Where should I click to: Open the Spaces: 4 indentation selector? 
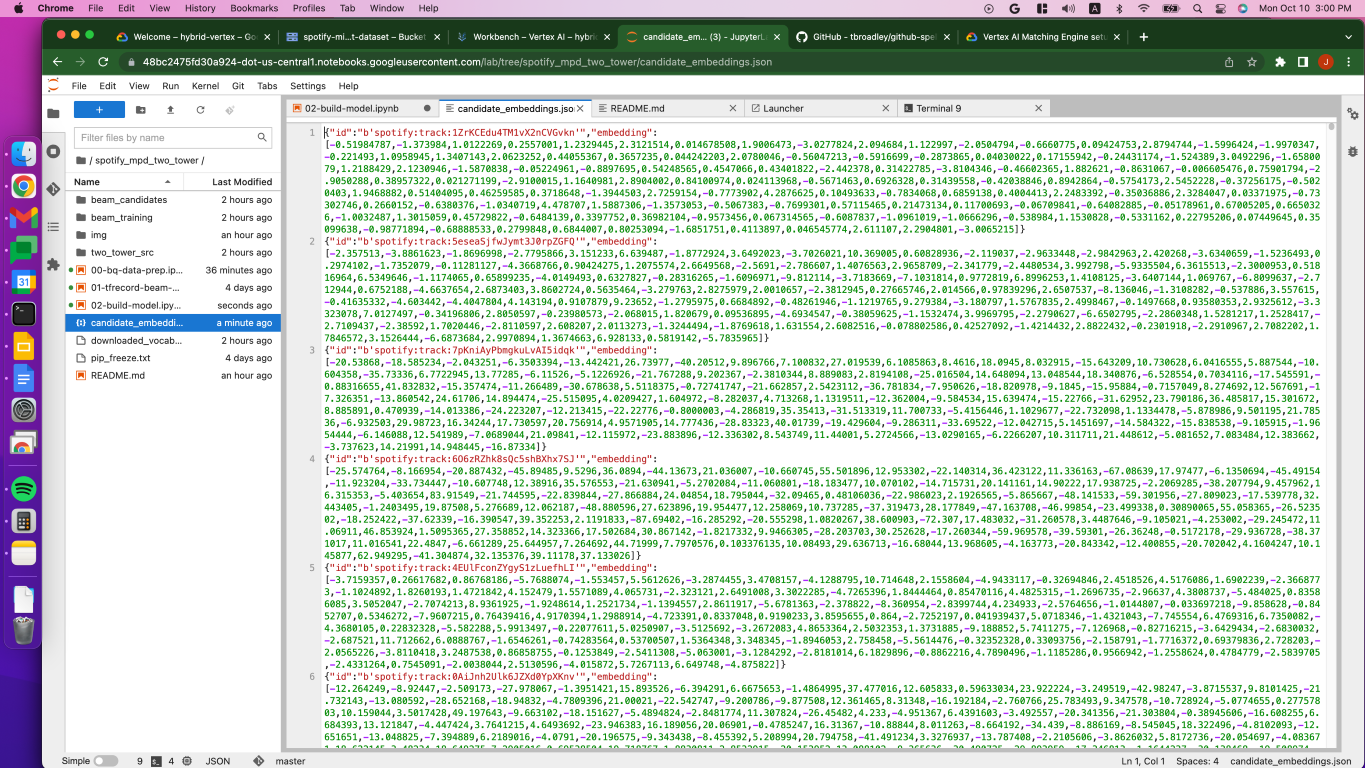(x=1196, y=761)
